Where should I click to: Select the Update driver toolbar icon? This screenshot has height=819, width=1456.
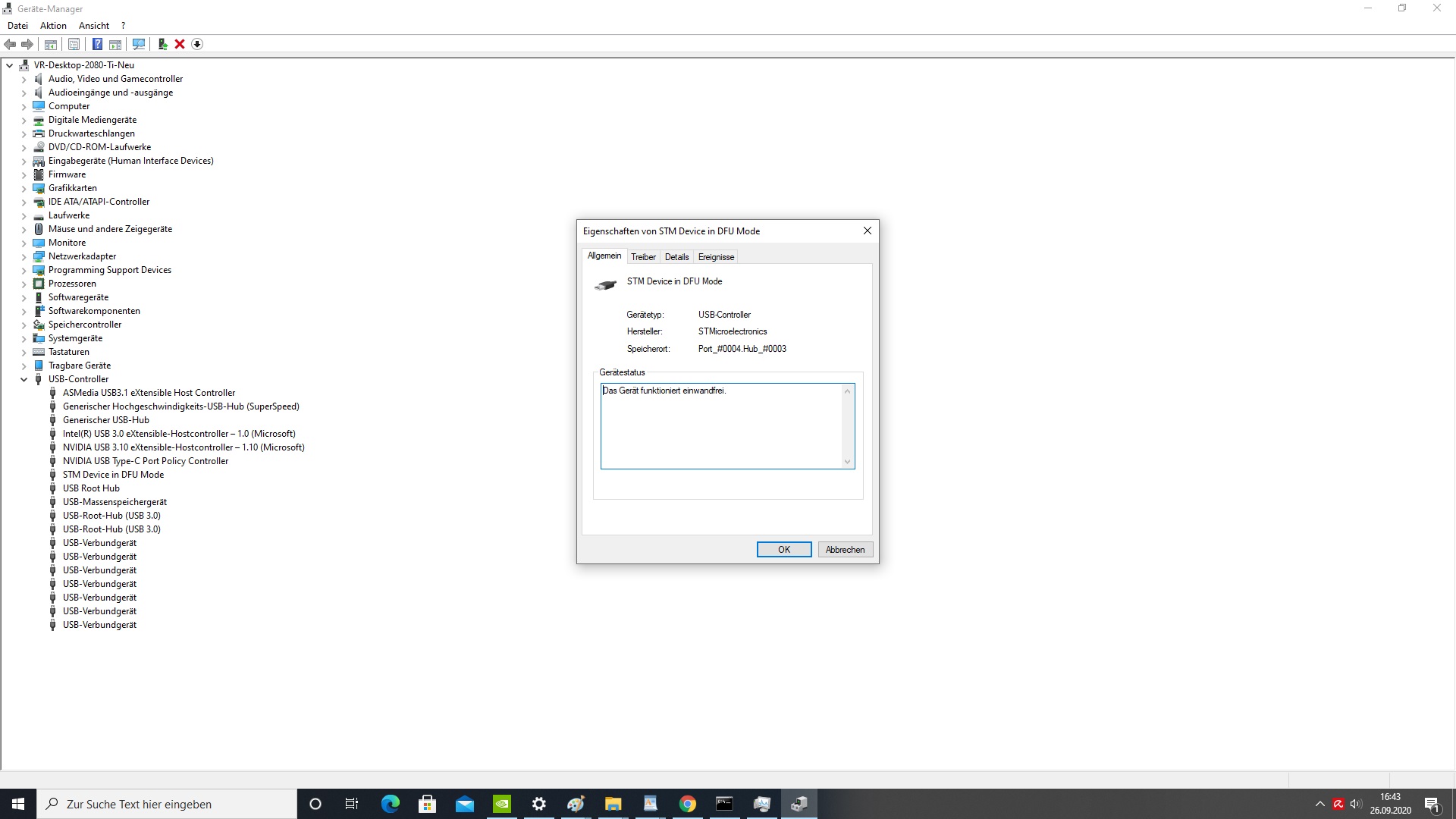tap(162, 44)
